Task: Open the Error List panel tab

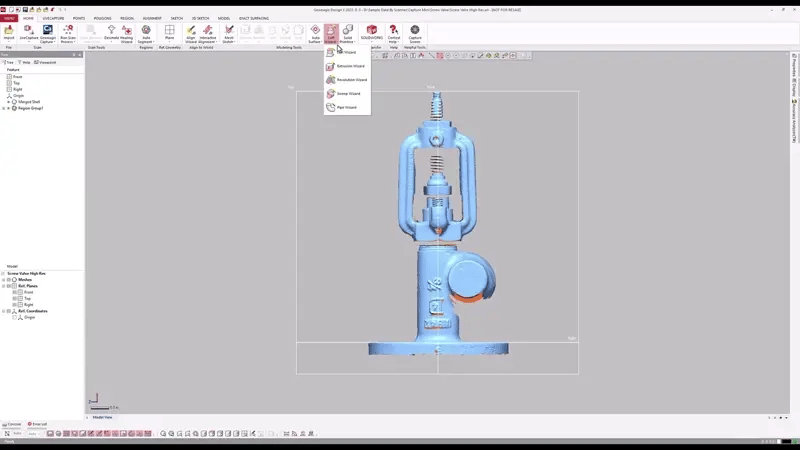Action: tap(38, 424)
